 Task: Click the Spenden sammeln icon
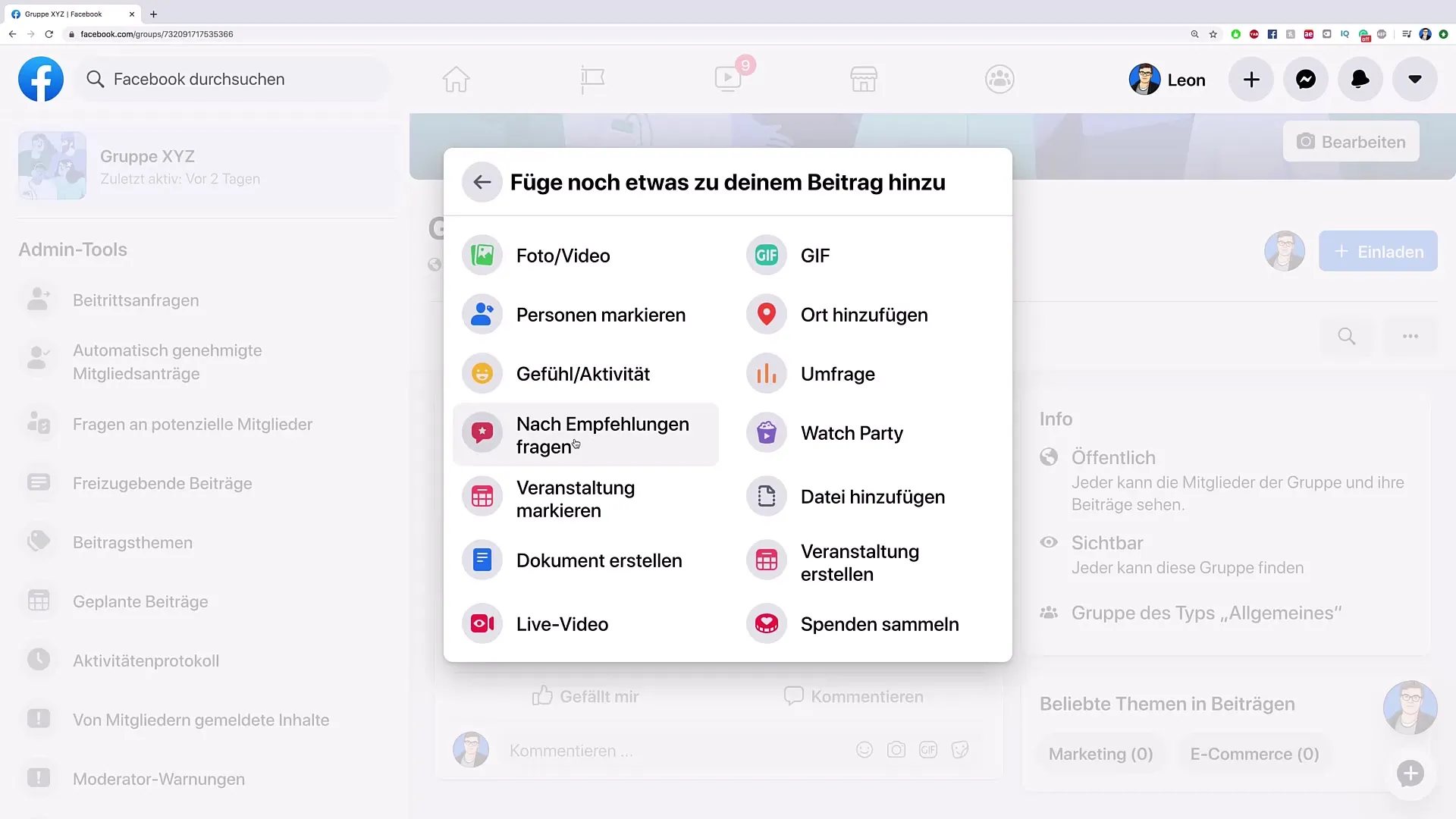tap(767, 624)
